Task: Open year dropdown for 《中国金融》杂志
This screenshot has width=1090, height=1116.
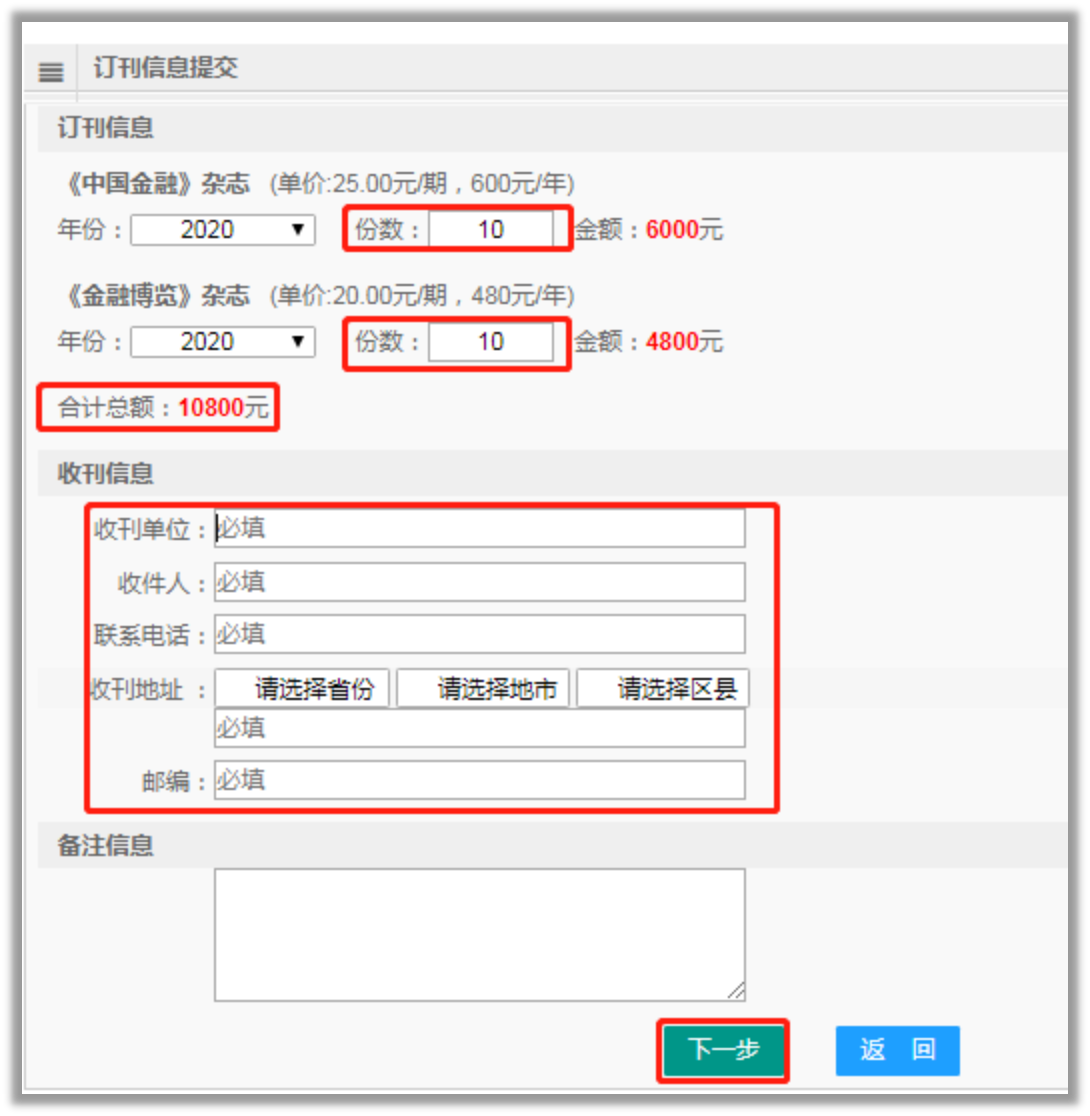Action: [x=223, y=230]
